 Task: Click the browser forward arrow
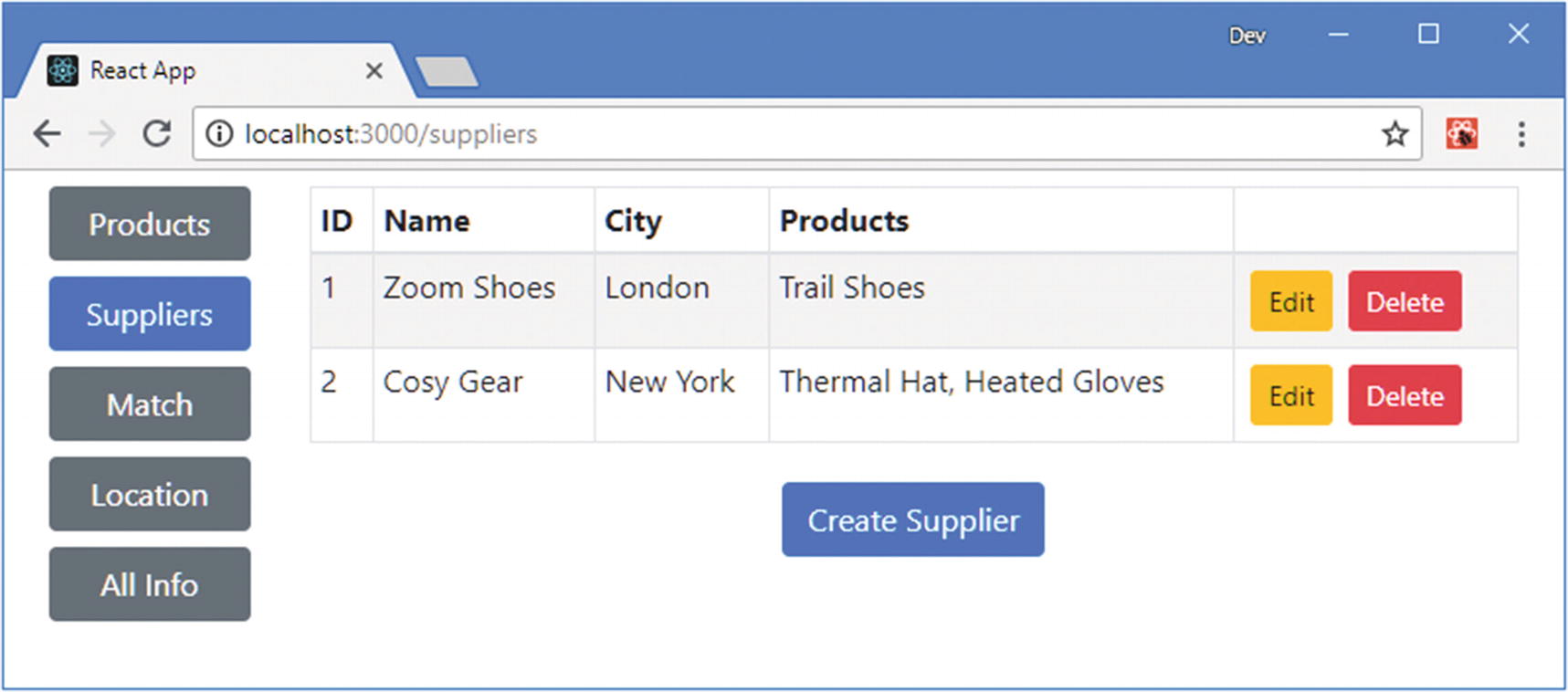click(102, 134)
